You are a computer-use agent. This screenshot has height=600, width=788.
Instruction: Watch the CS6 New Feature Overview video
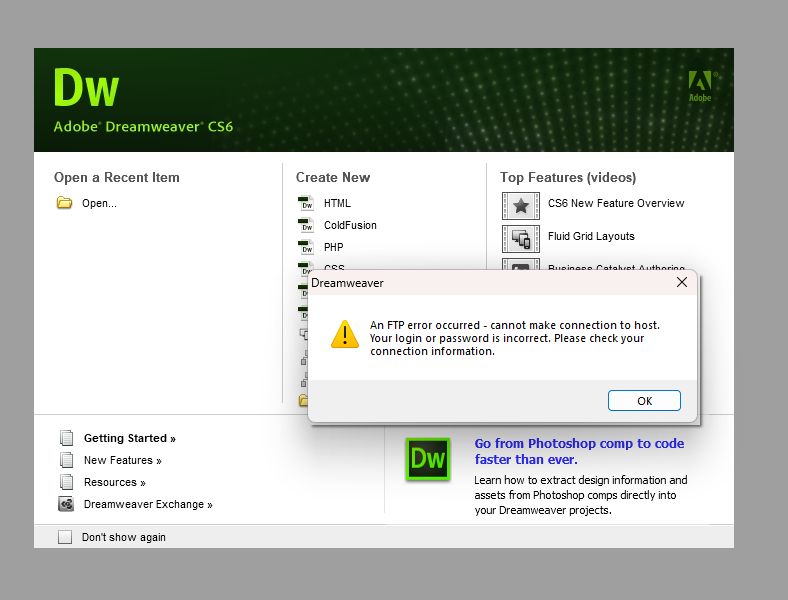point(616,204)
